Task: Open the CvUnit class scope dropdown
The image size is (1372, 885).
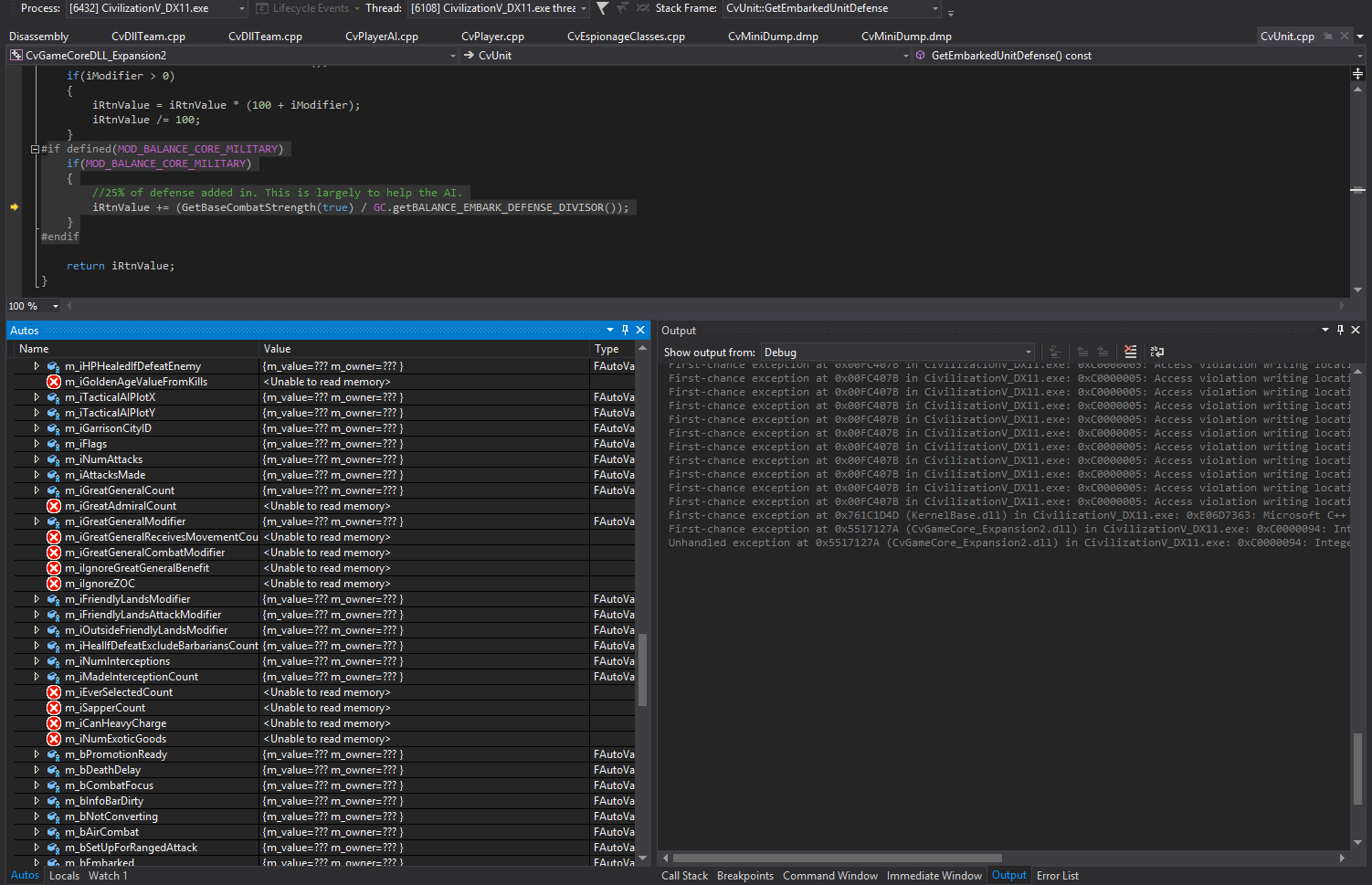Action: point(906,56)
